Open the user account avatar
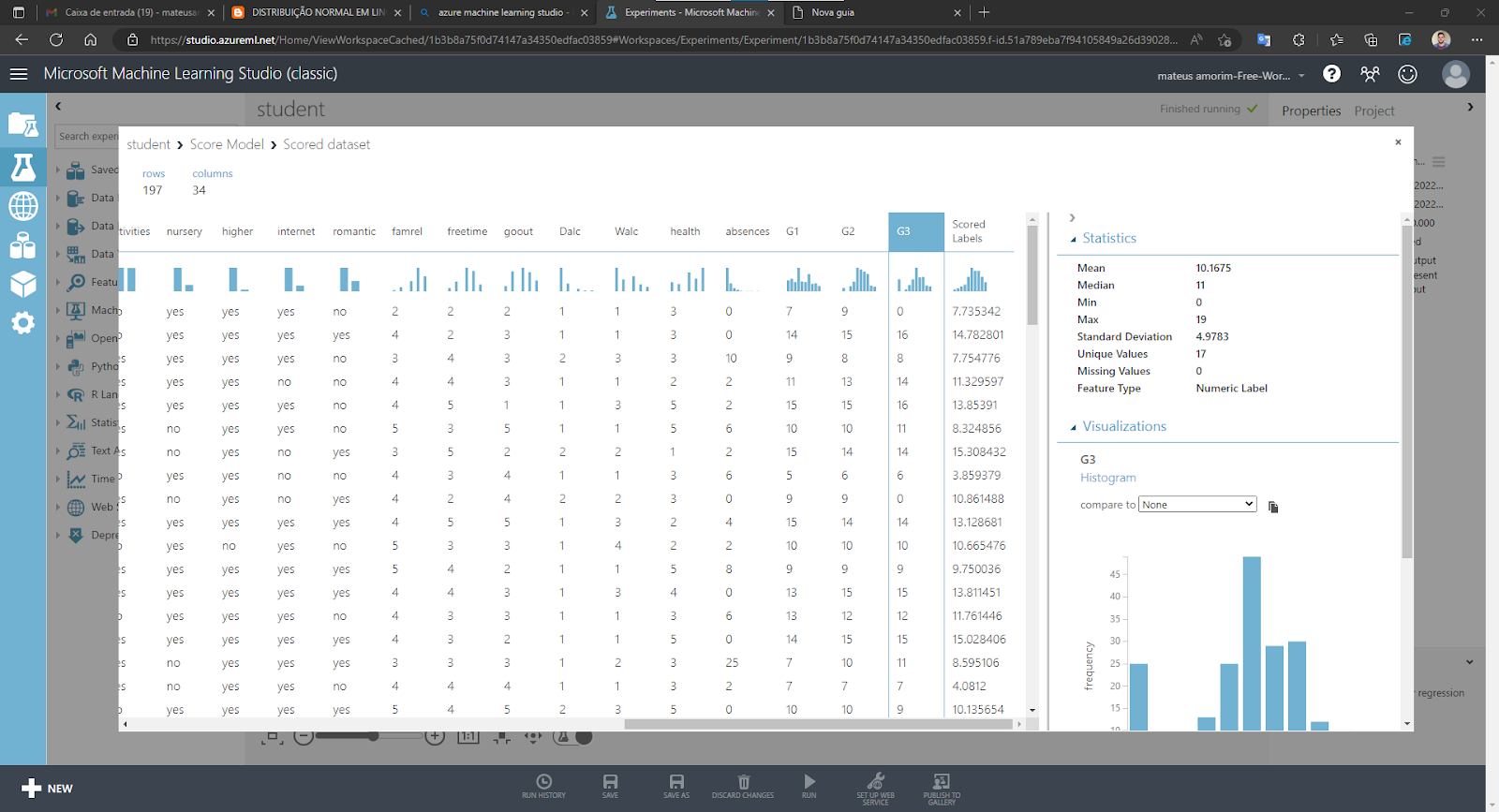Image resolution: width=1499 pixels, height=812 pixels. tap(1456, 74)
